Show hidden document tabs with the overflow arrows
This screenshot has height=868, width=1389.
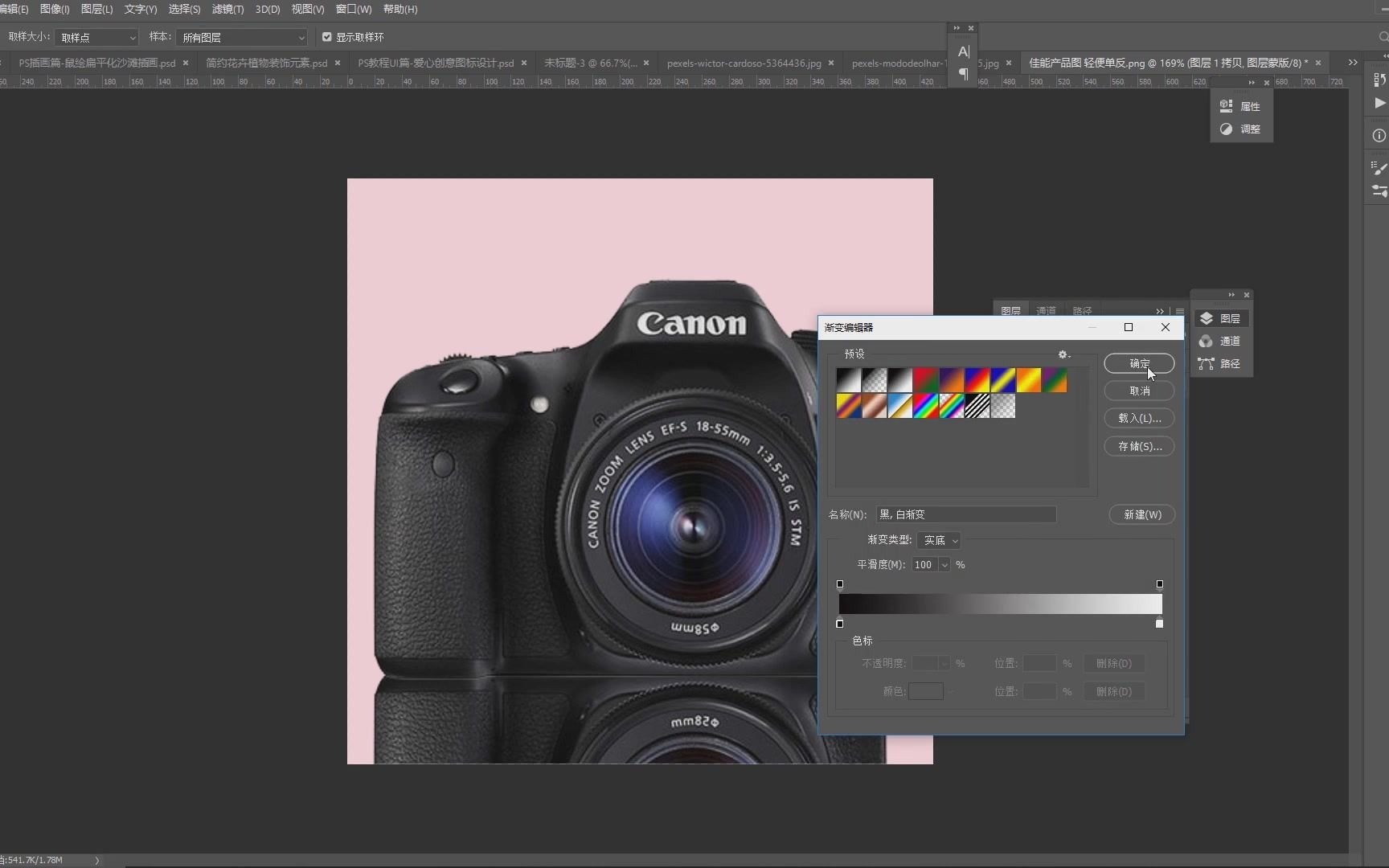point(1353,63)
